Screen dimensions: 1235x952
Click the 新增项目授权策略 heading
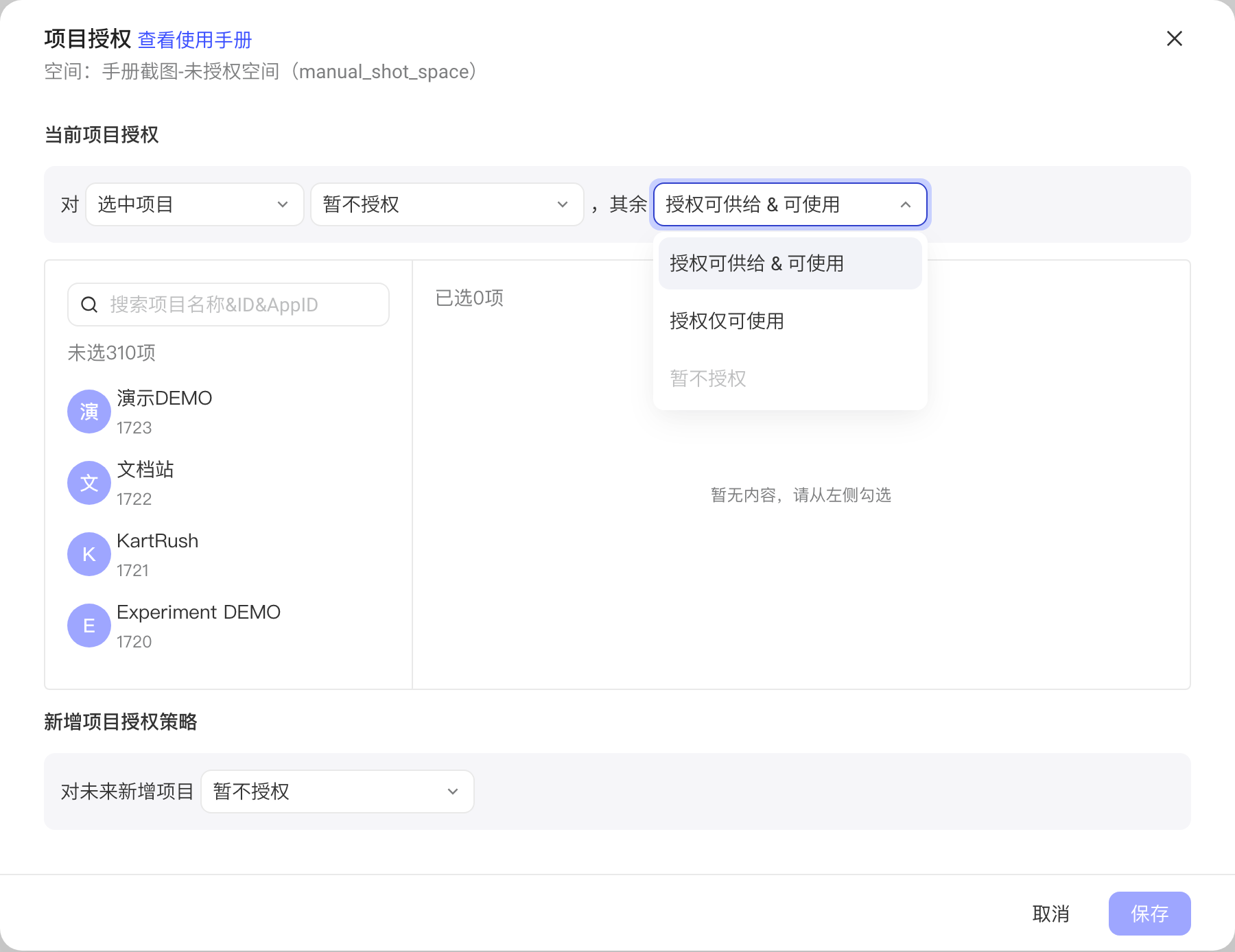click(121, 722)
